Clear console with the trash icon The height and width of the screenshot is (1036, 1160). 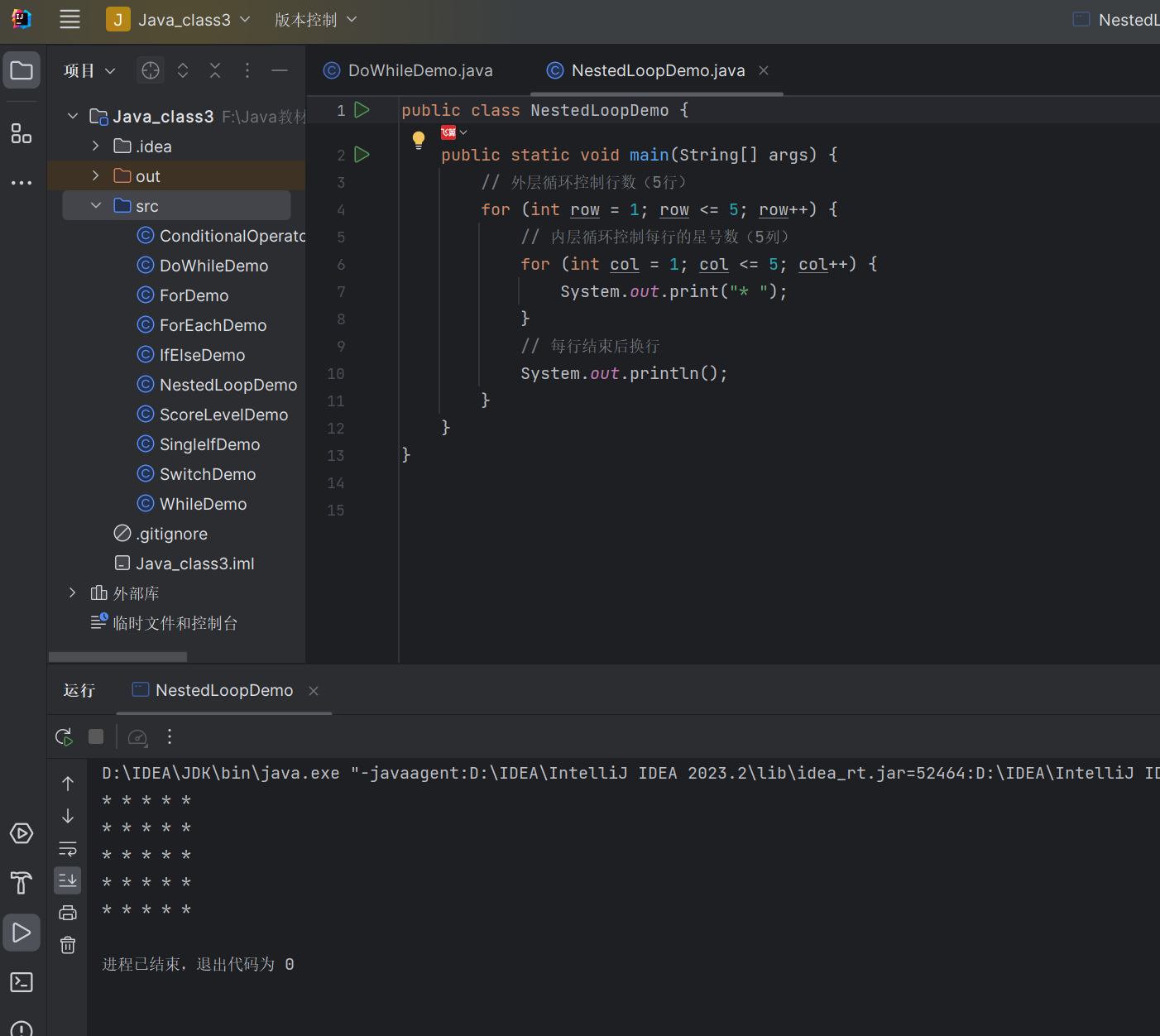tap(68, 945)
